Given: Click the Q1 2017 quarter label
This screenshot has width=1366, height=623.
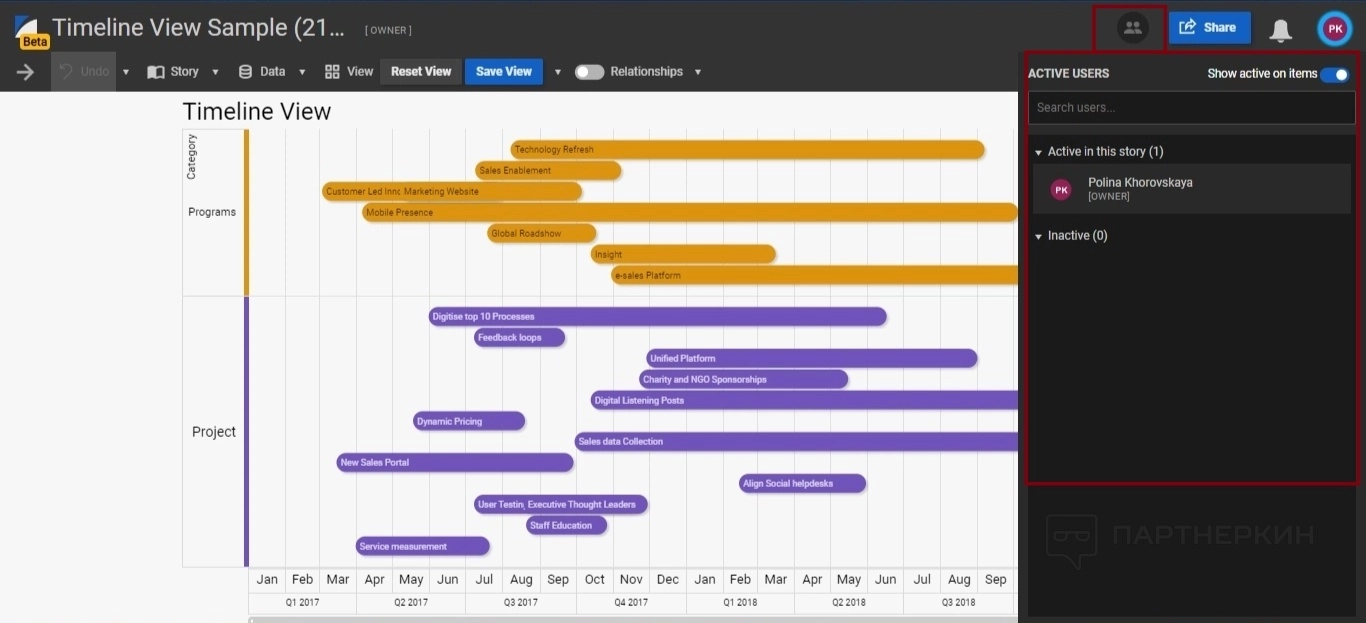Looking at the screenshot, I should pyautogui.click(x=303, y=603).
